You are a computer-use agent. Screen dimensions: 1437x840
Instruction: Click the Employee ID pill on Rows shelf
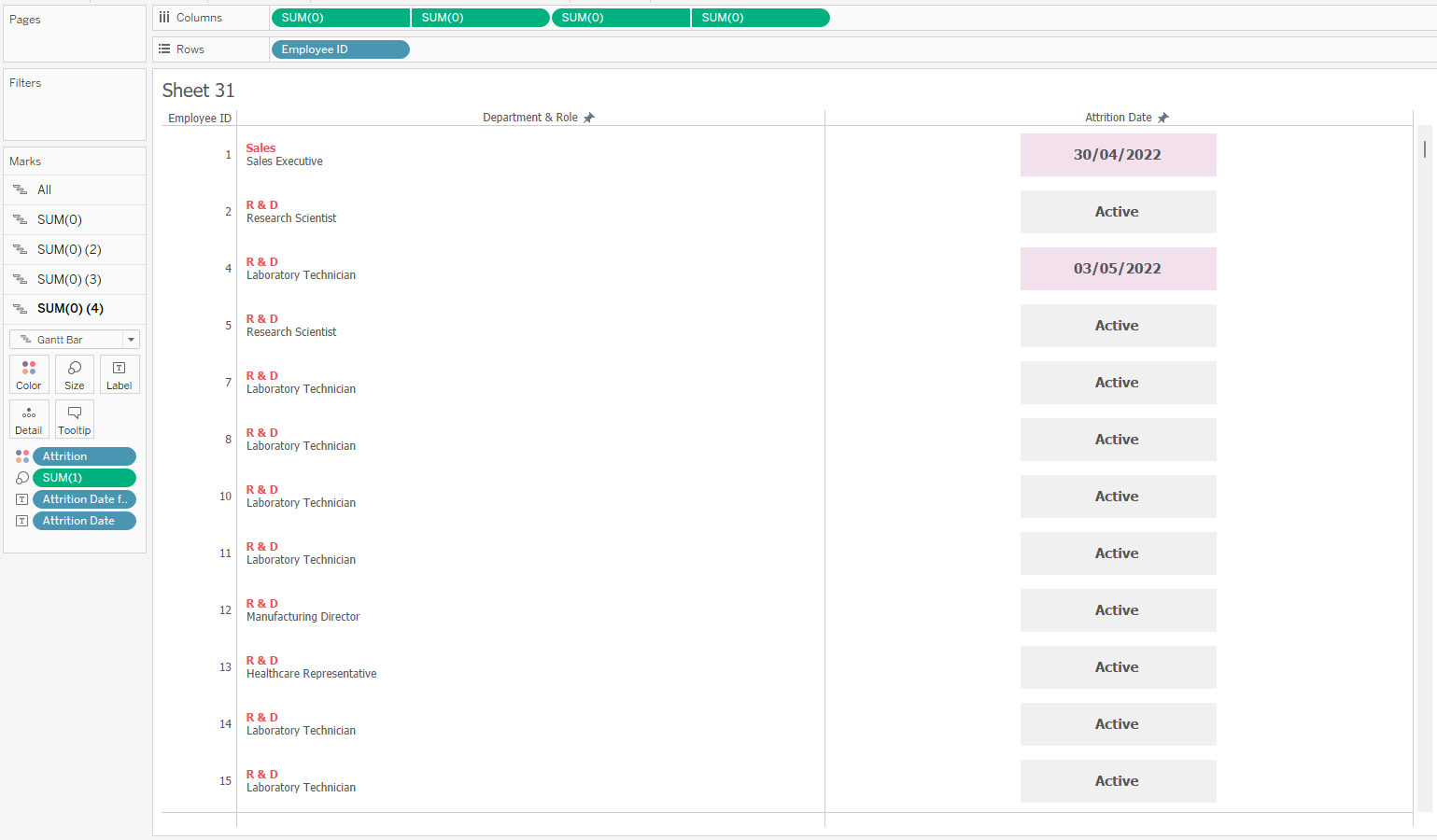[x=340, y=49]
